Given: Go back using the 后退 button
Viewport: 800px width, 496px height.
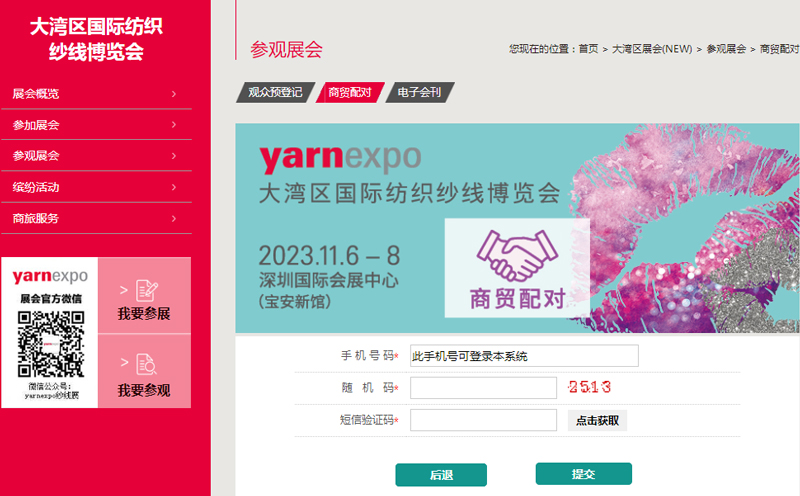Looking at the screenshot, I should click(x=441, y=475).
